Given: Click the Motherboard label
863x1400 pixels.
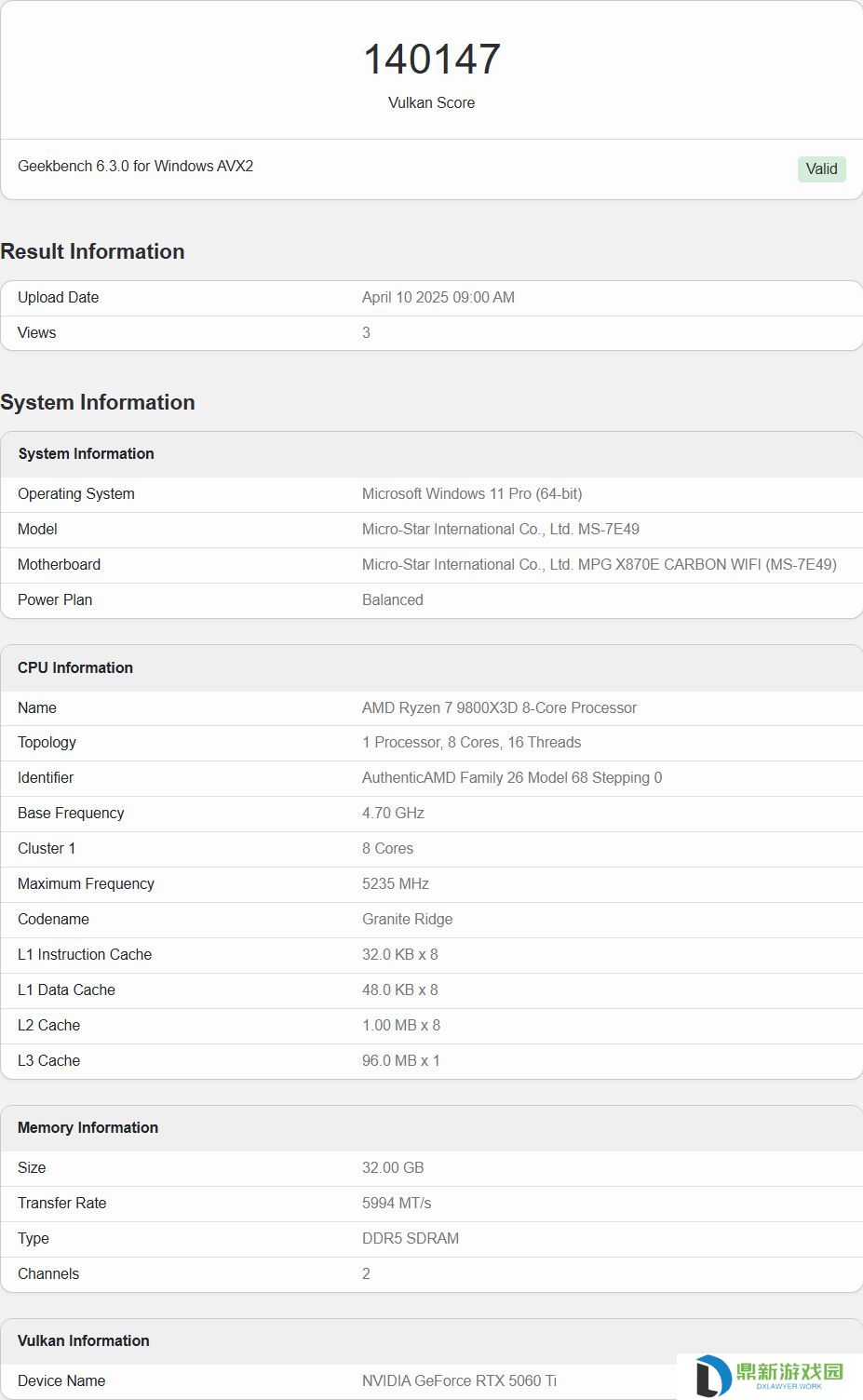Looking at the screenshot, I should coord(59,564).
